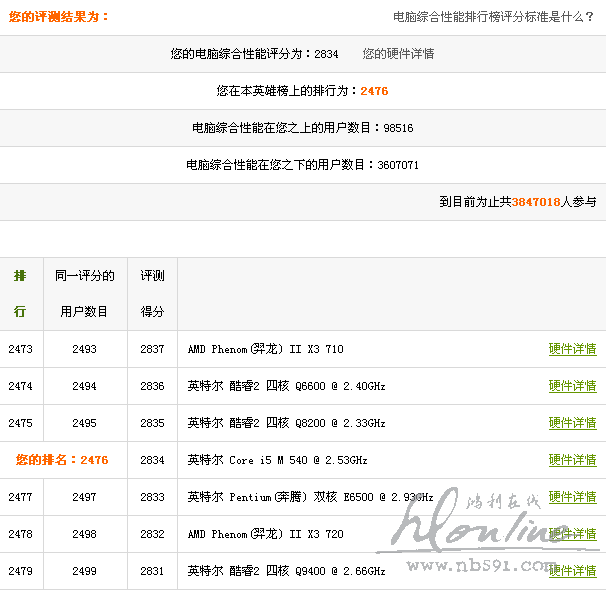The height and width of the screenshot is (590, 606).
Task: Click the 您的硬件详情 link
Action: [398, 54]
